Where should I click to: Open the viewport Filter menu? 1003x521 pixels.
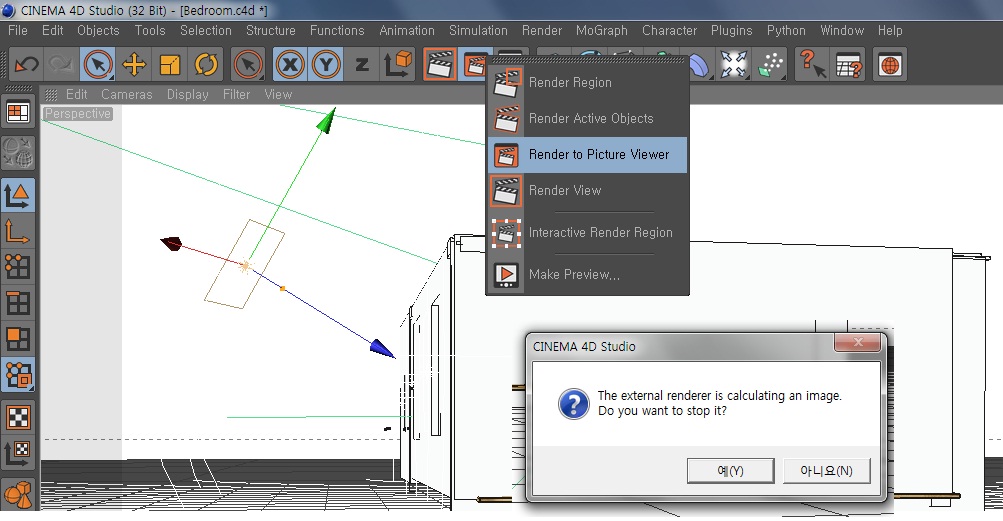[236, 95]
